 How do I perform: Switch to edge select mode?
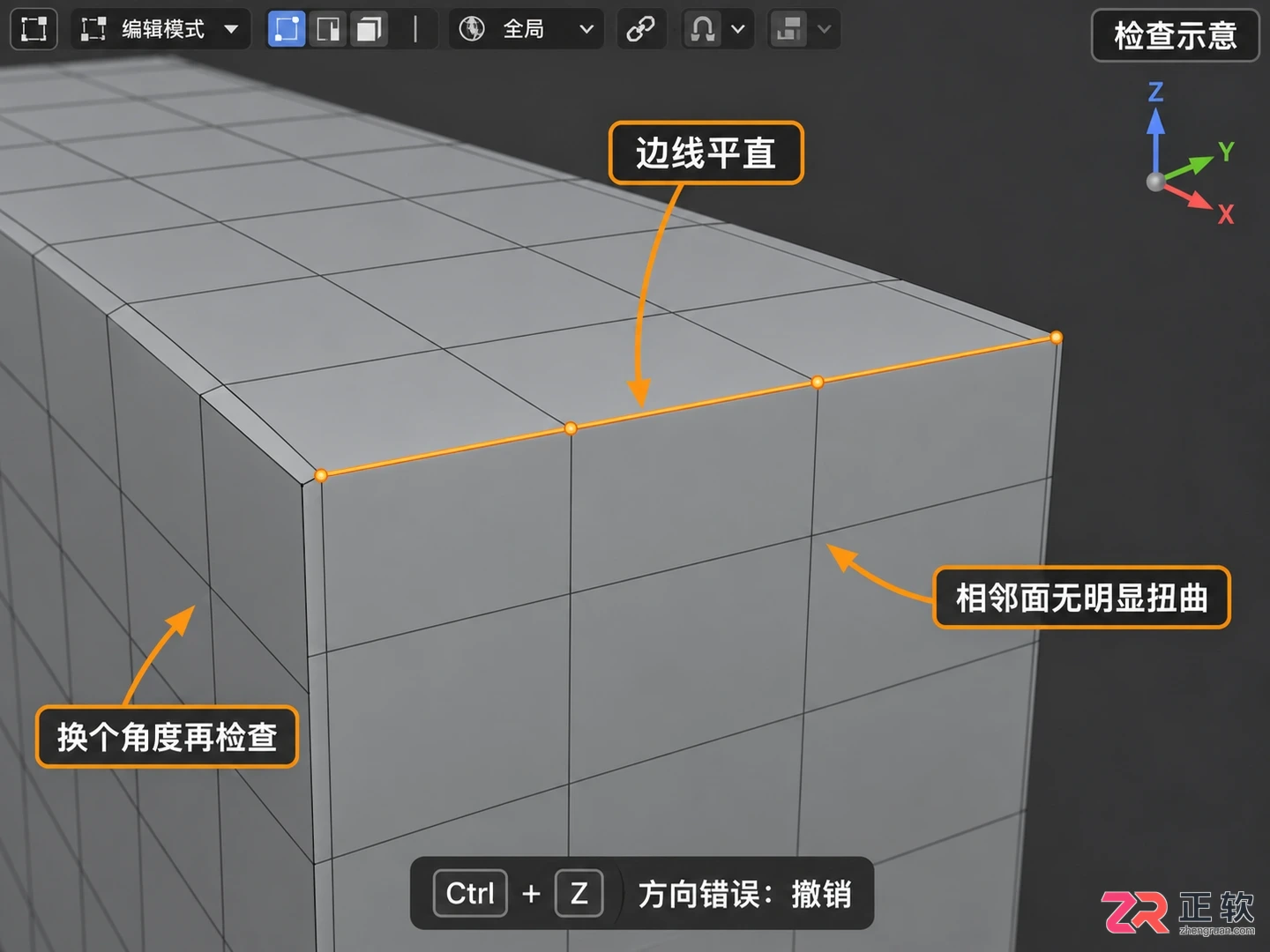[x=328, y=29]
